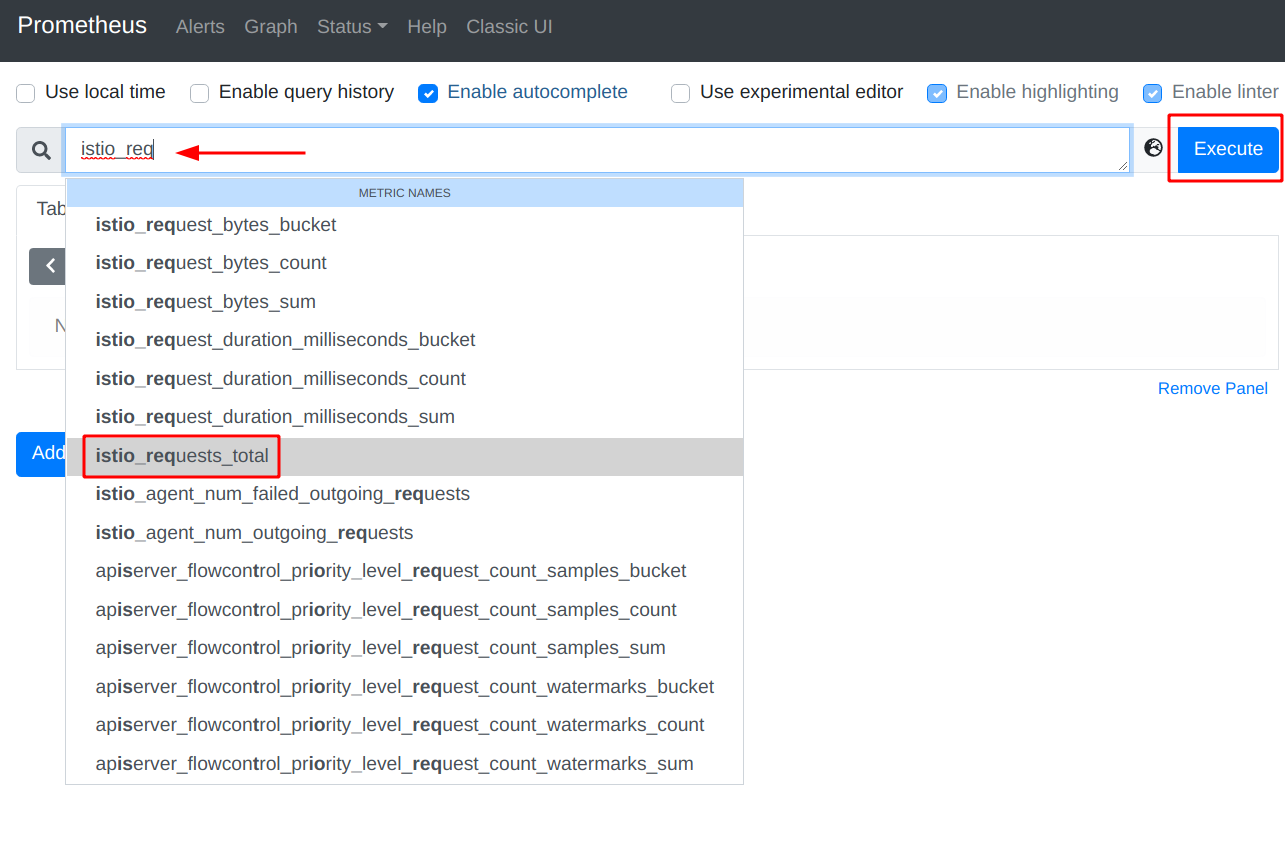This screenshot has height=856, width=1285.
Task: Toggle Enable linter checkbox
Action: [x=1153, y=93]
